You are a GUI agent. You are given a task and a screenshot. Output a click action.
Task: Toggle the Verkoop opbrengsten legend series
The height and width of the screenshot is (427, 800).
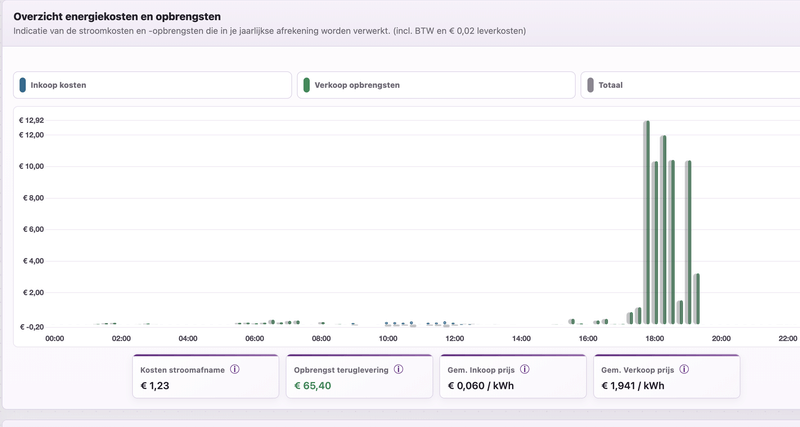click(x=436, y=85)
